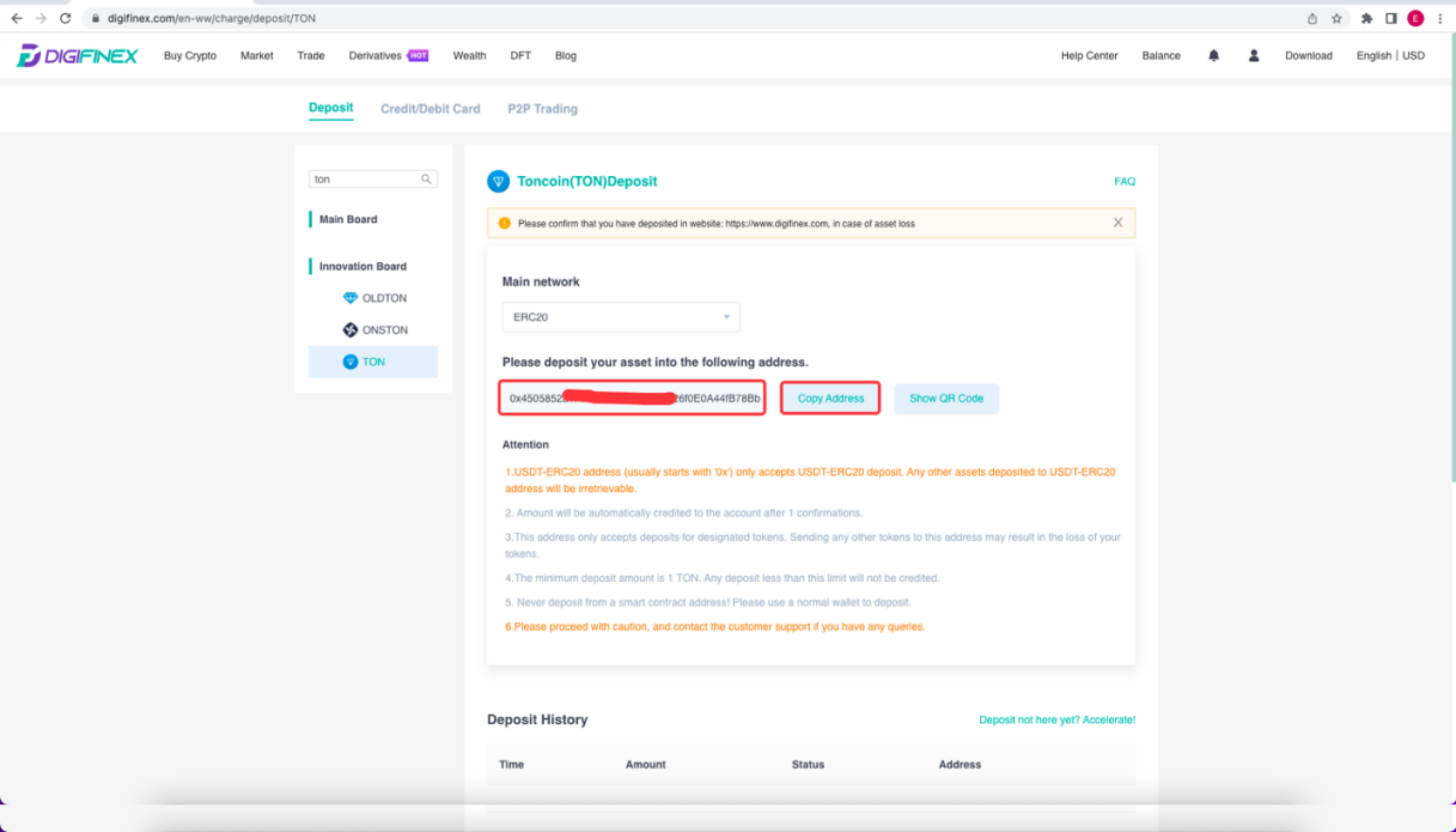Click the Address column header
Image resolution: width=1456 pixels, height=832 pixels.
coord(959,764)
